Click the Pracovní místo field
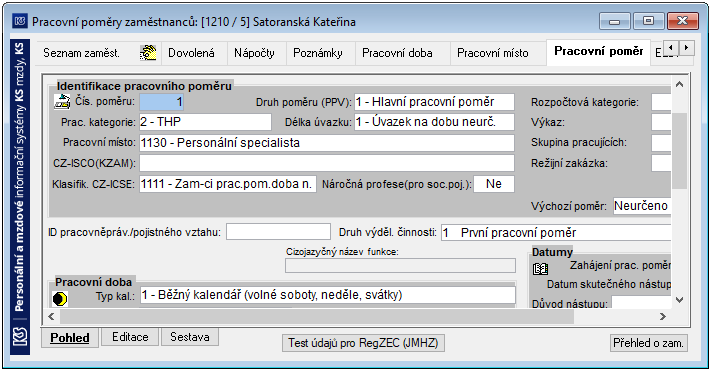 (x=327, y=142)
